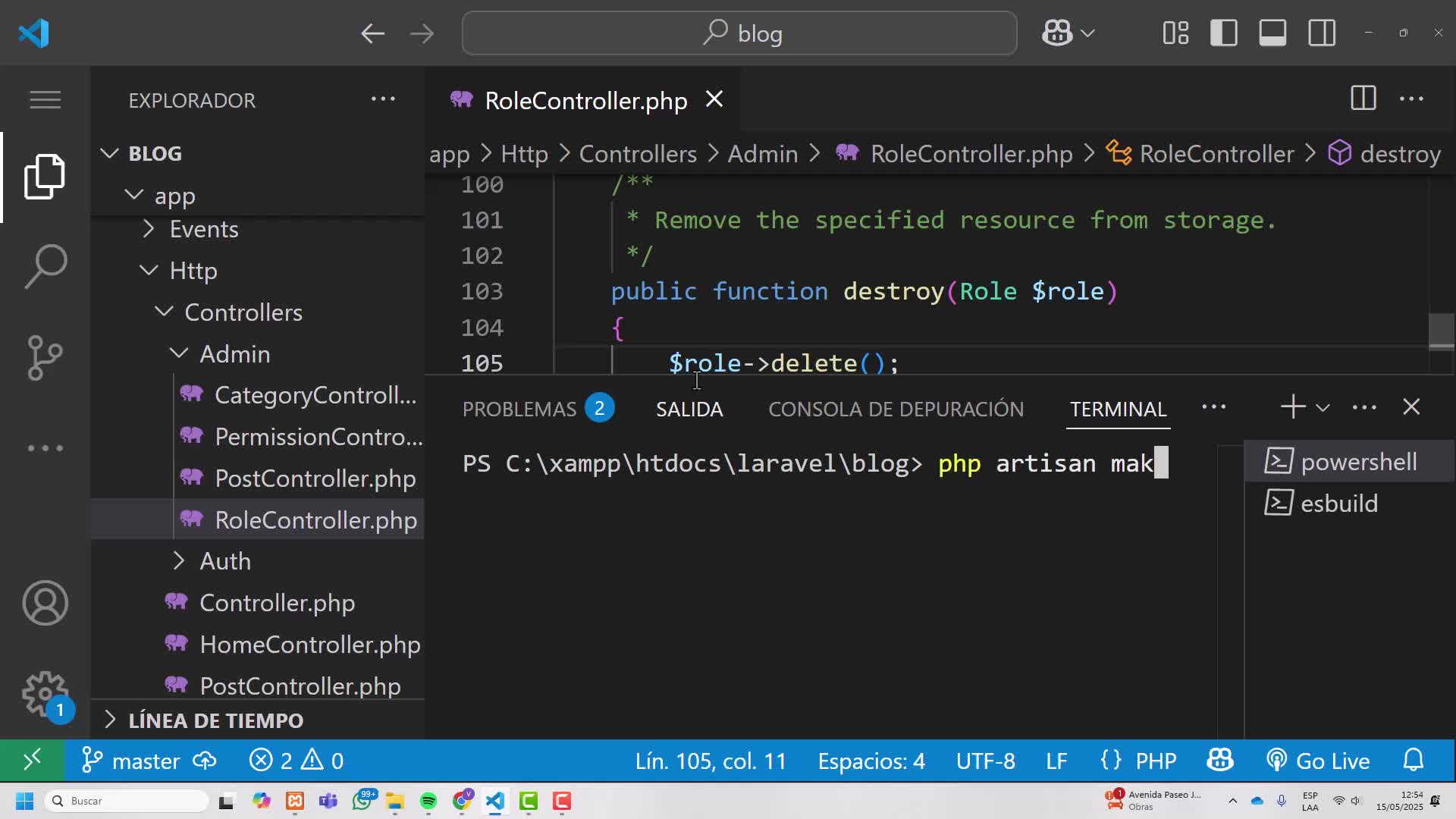Switch to the SALIDA panel tab
This screenshot has width=1456, height=819.
689,409
